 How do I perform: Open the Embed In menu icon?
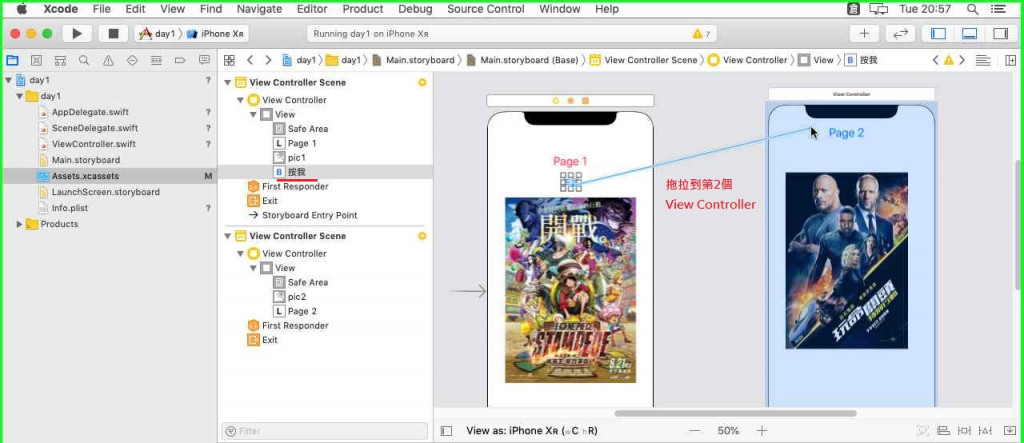point(1010,431)
